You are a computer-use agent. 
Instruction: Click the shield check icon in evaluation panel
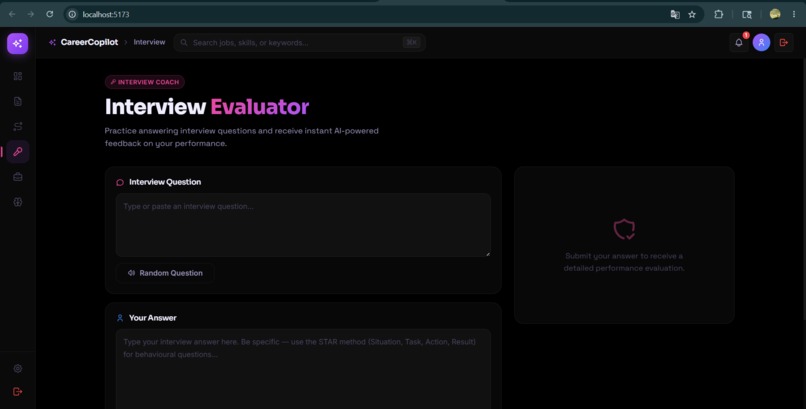624,229
